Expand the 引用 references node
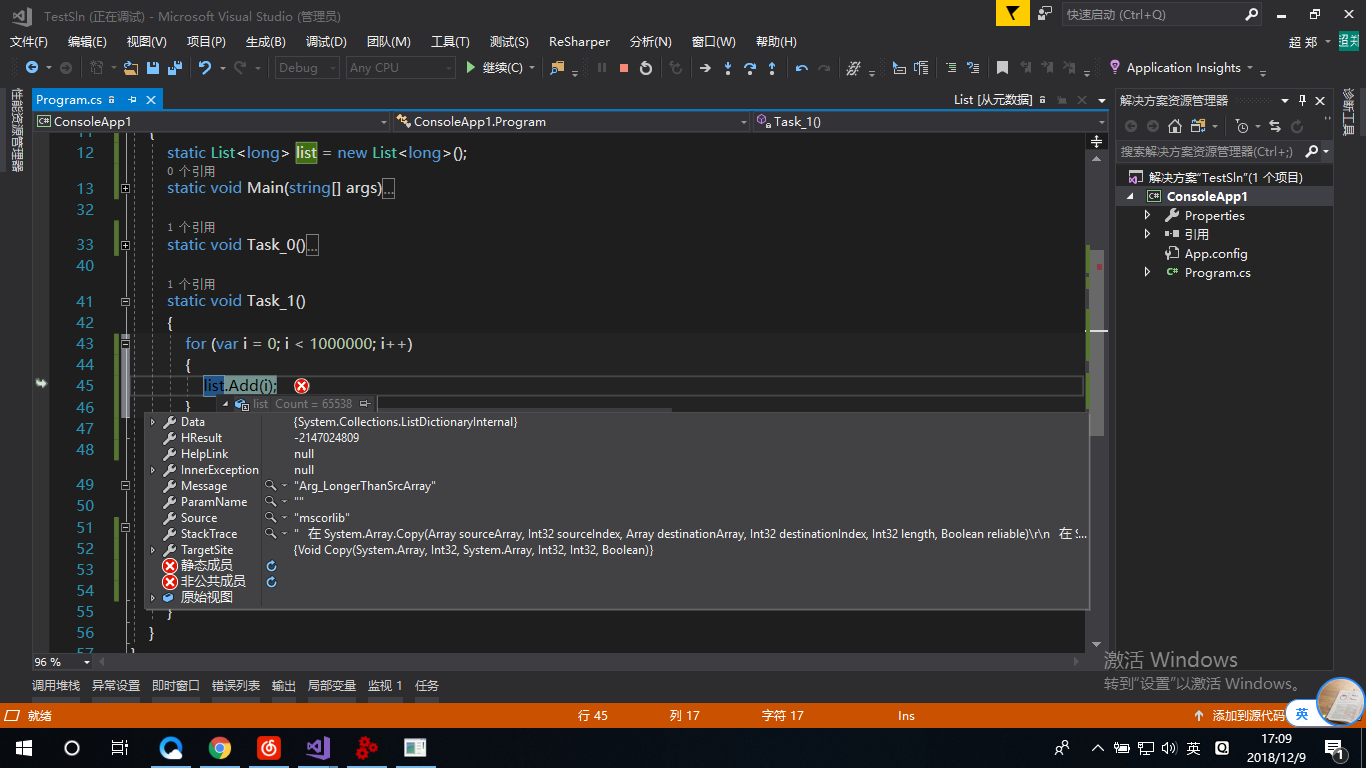Viewport: 1366px width, 768px height. [1147, 234]
